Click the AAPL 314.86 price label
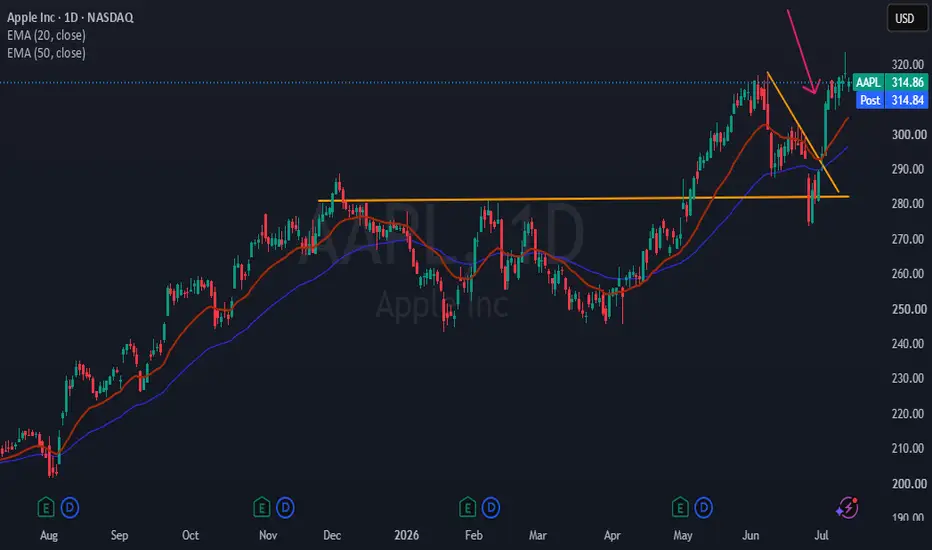 point(890,82)
